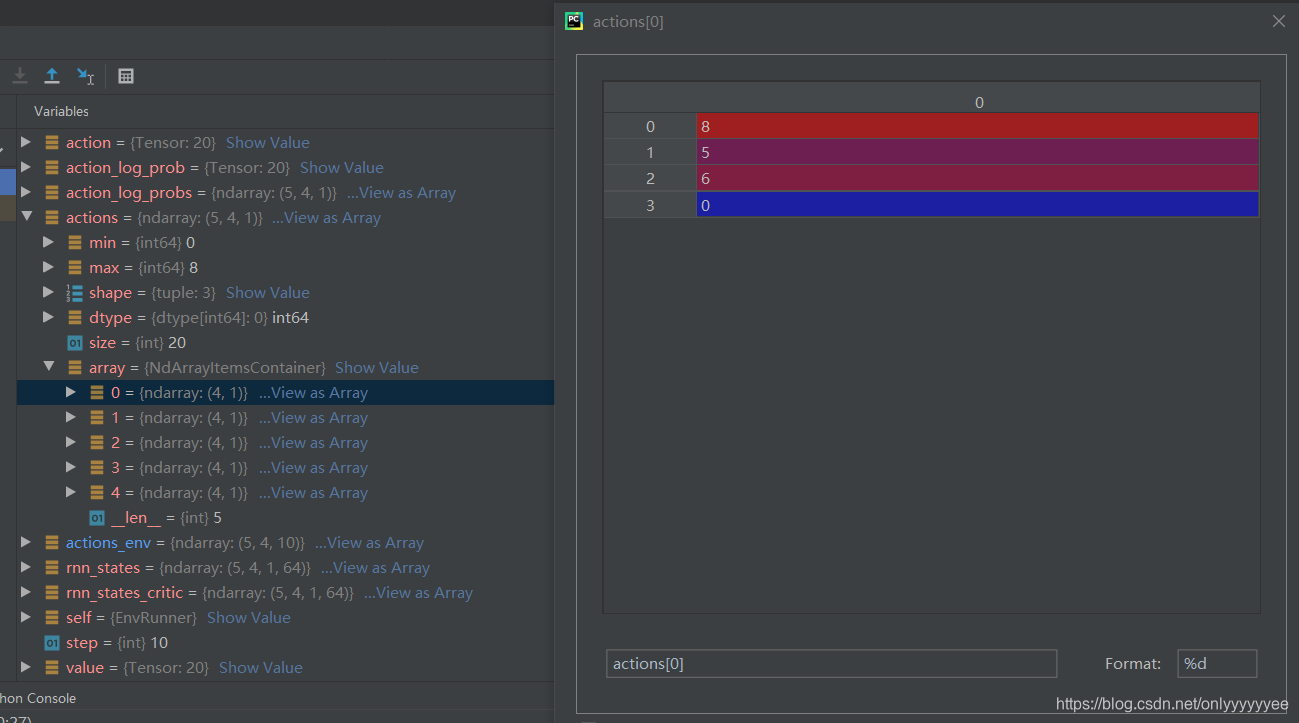Click the Step Out upload-arrow icon
The image size is (1299, 723).
[x=52, y=76]
